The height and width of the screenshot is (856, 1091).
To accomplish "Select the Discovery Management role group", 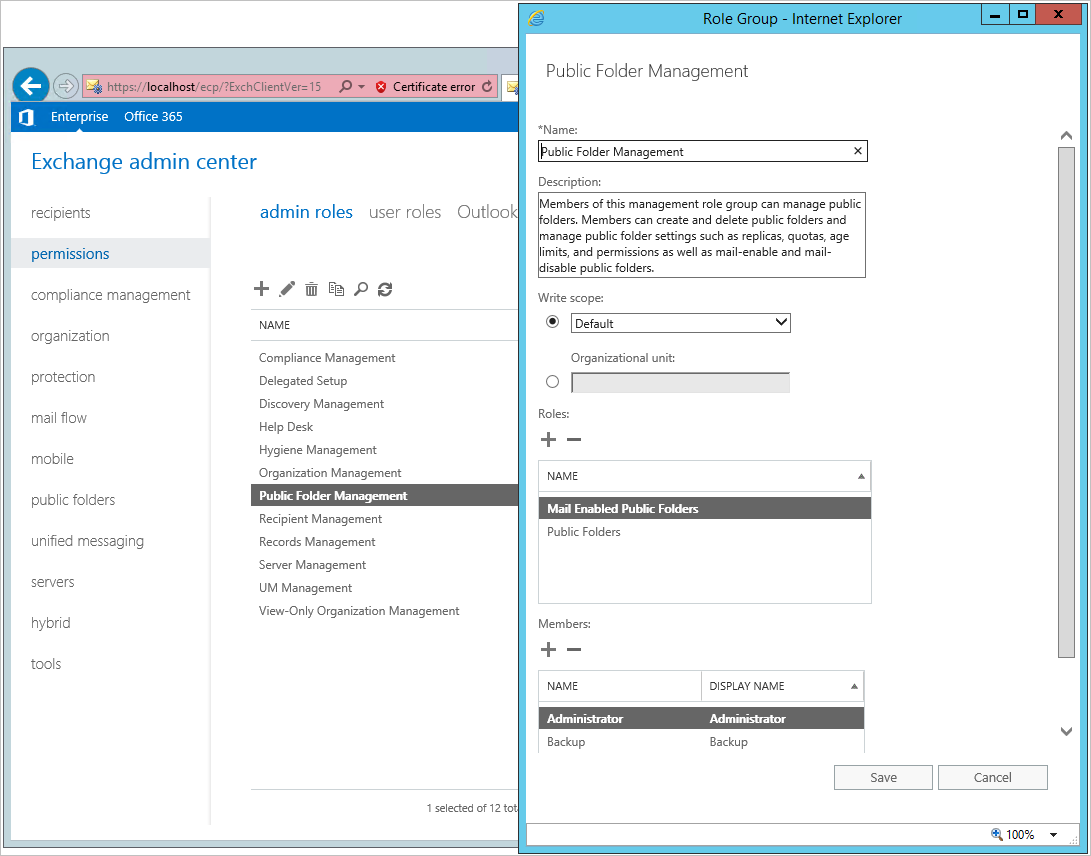I will (321, 404).
